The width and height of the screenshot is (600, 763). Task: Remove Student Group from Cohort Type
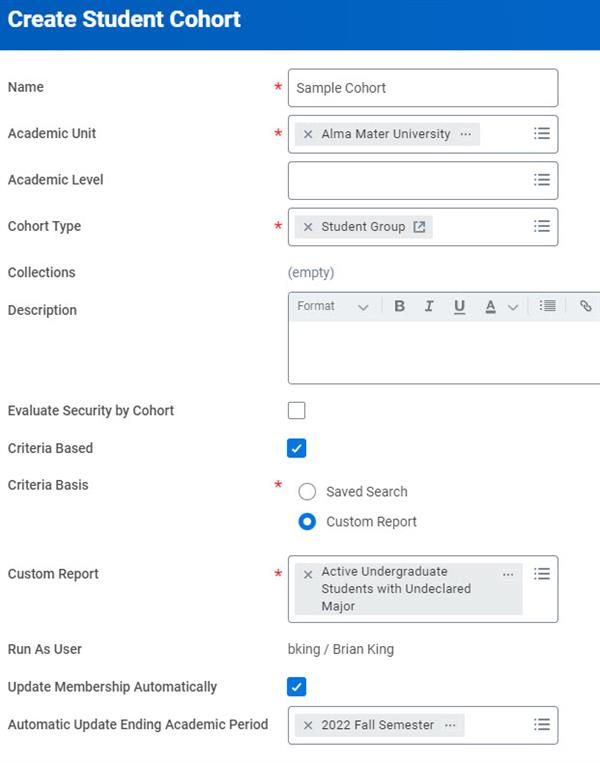coord(308,227)
